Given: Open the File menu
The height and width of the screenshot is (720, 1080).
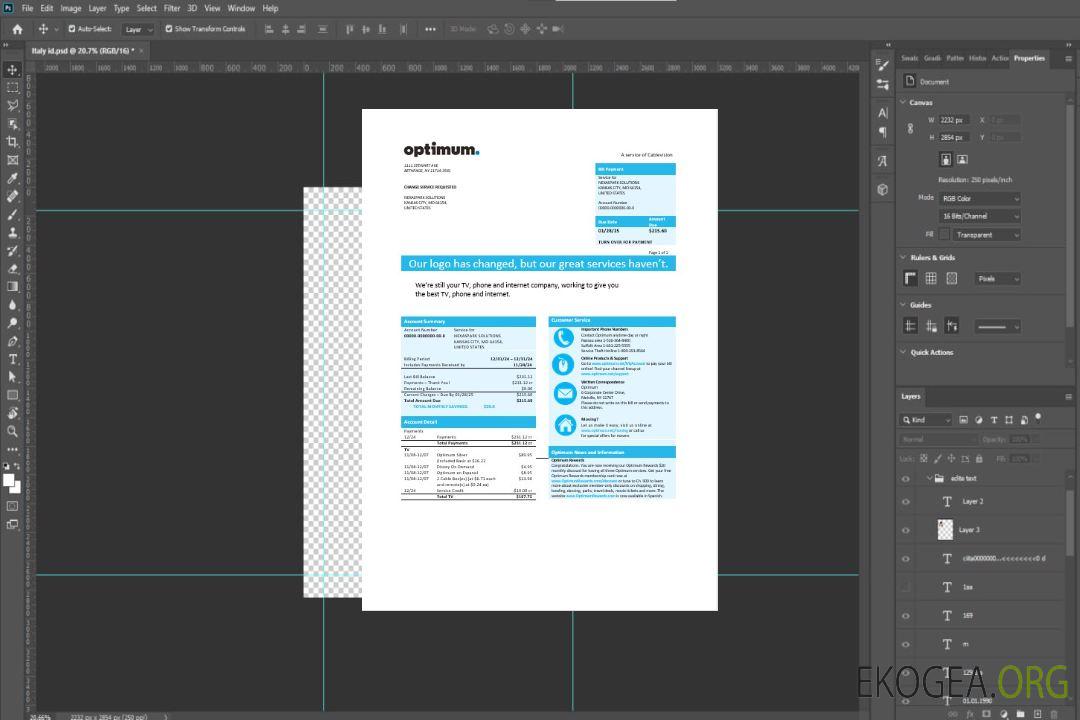Looking at the screenshot, I should coord(28,8).
